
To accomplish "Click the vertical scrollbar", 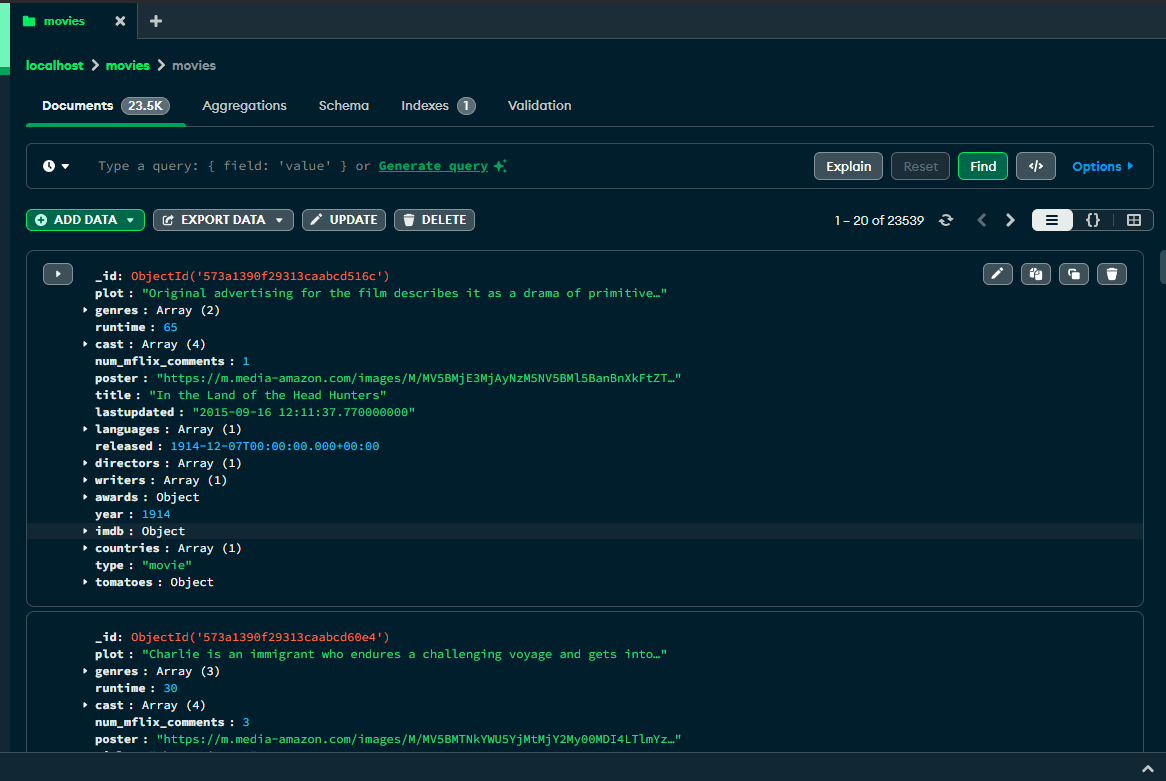I will [1162, 268].
